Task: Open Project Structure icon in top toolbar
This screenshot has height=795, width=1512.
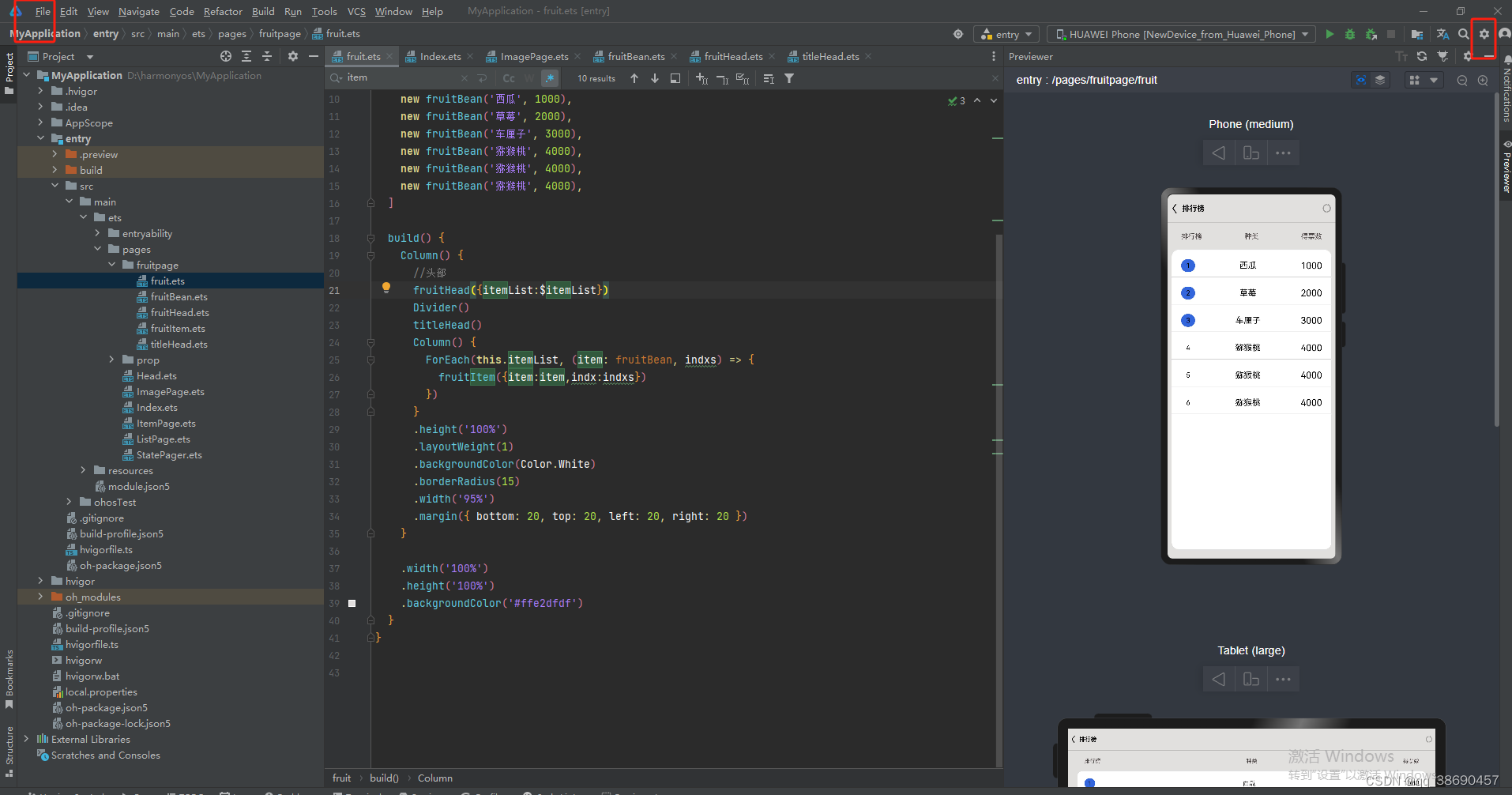Action: tap(1417, 34)
